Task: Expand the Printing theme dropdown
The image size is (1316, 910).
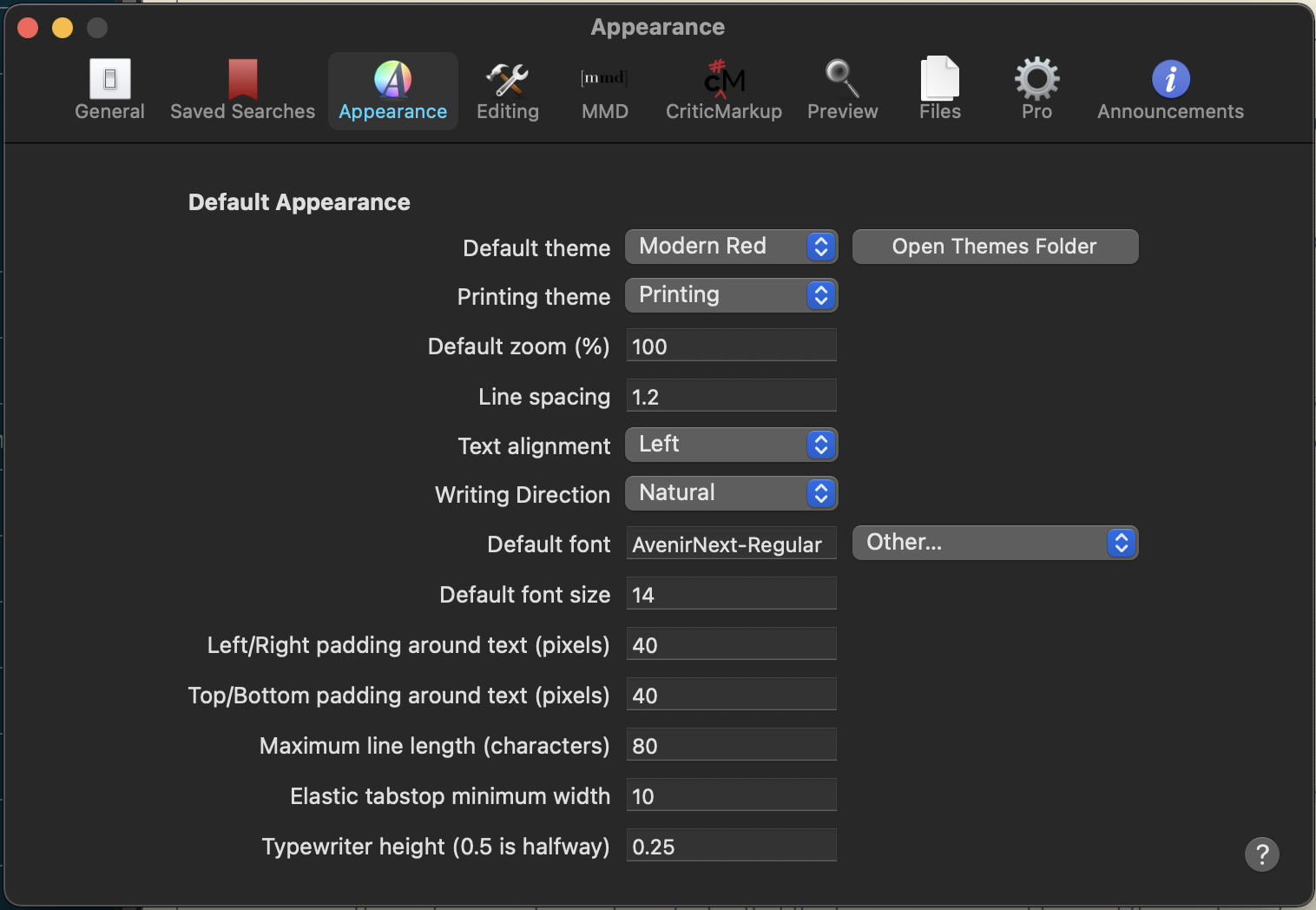Action: [730, 295]
